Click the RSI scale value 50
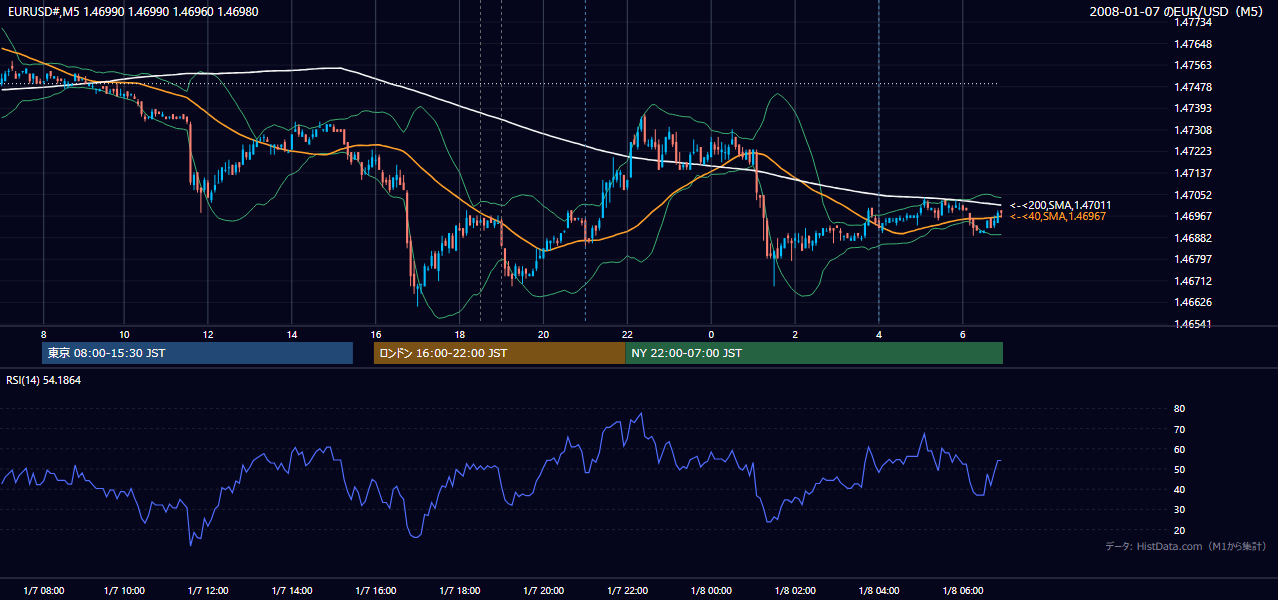This screenshot has height=600, width=1278. pos(1179,469)
